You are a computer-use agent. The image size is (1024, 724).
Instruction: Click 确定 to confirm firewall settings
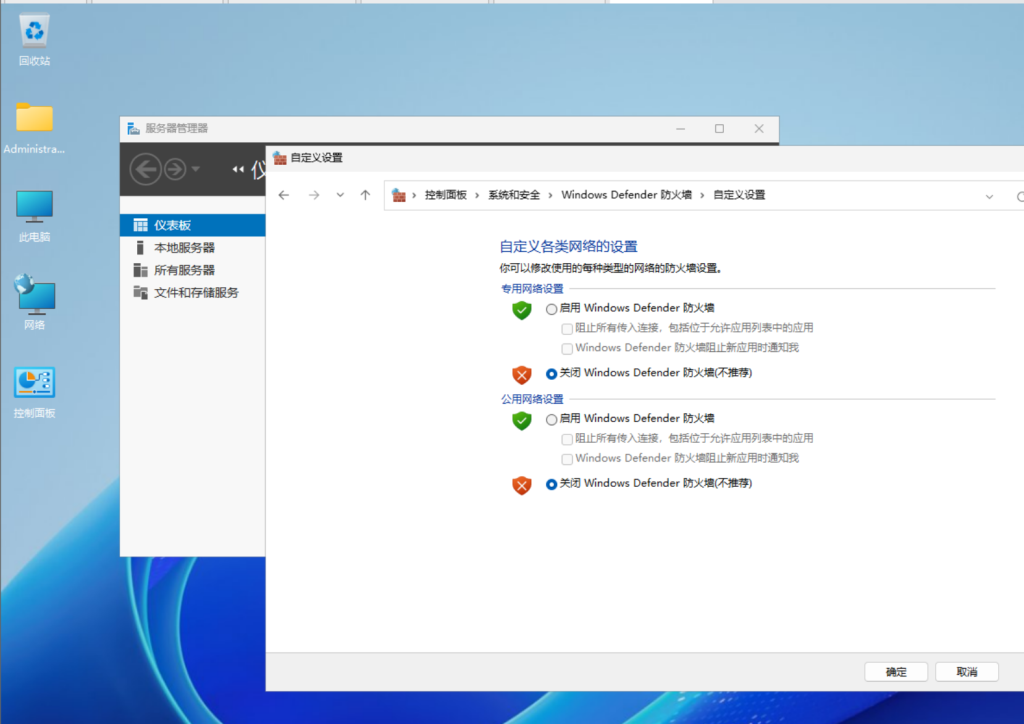[896, 672]
